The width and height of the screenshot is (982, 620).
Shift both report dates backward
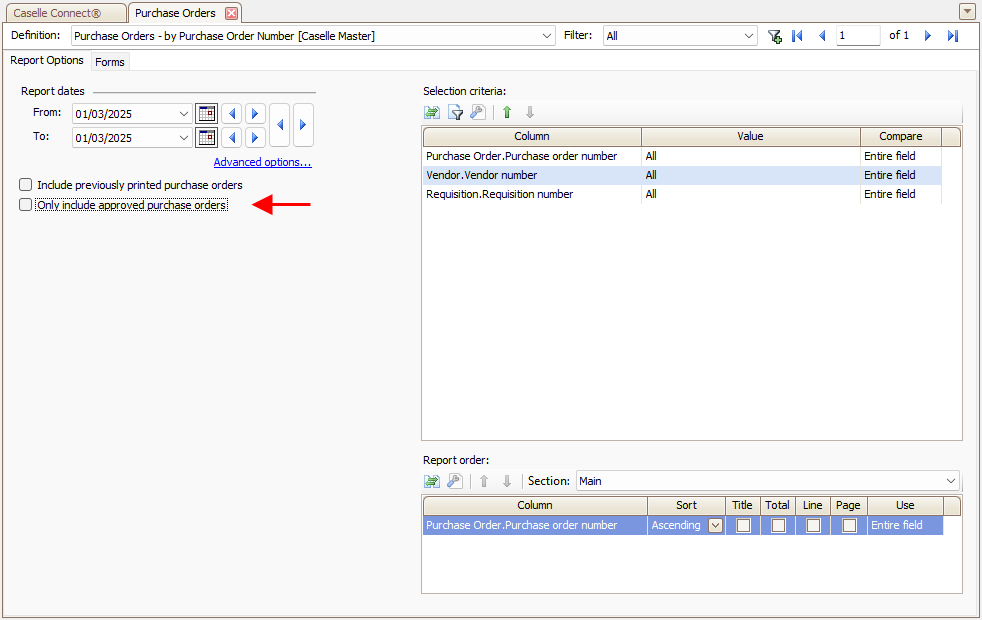279,125
